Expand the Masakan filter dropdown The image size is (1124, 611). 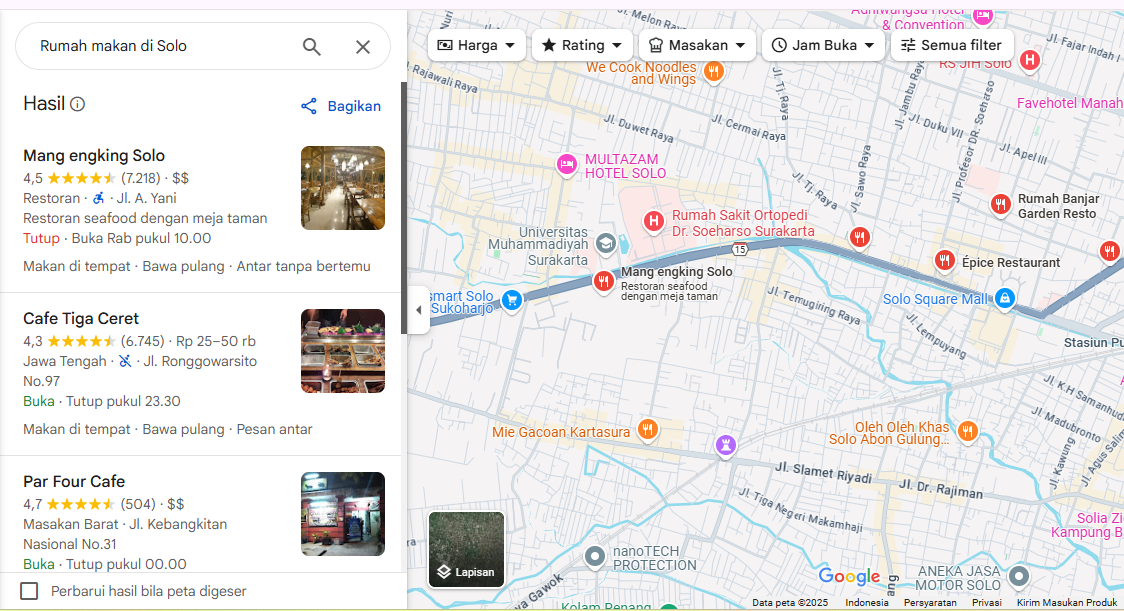tap(697, 45)
